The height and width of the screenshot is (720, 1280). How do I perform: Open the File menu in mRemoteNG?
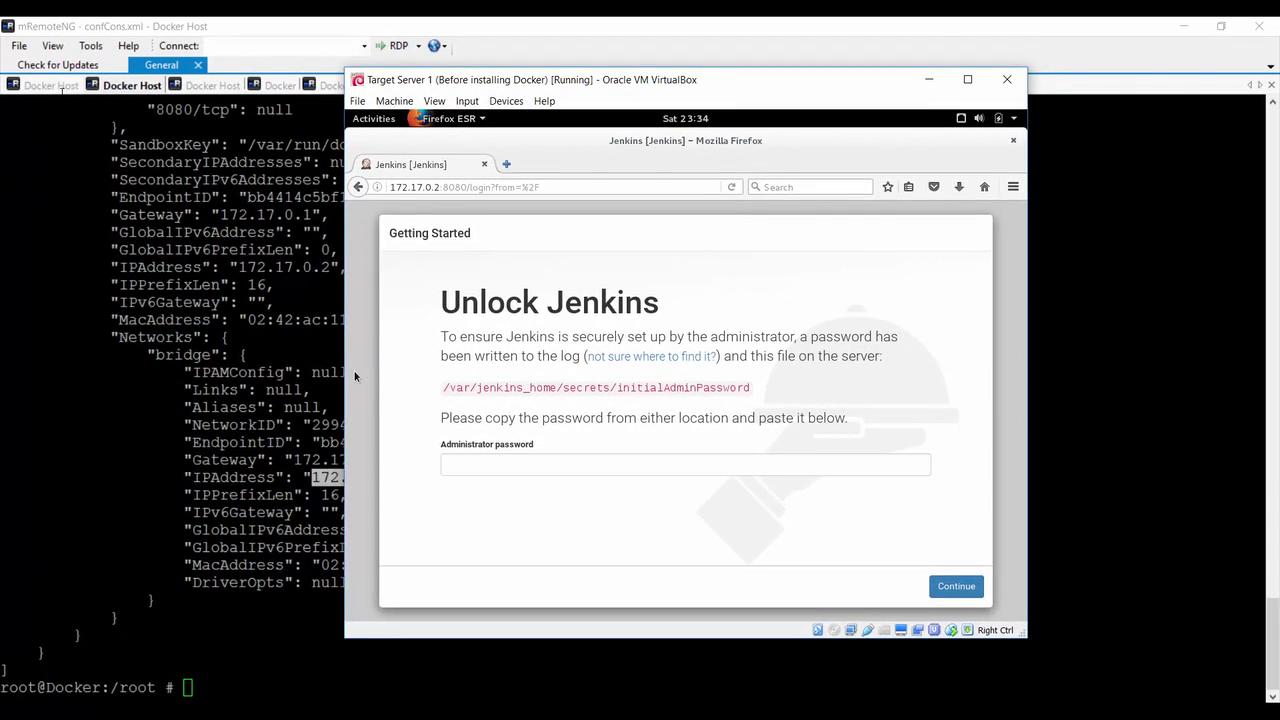19,46
